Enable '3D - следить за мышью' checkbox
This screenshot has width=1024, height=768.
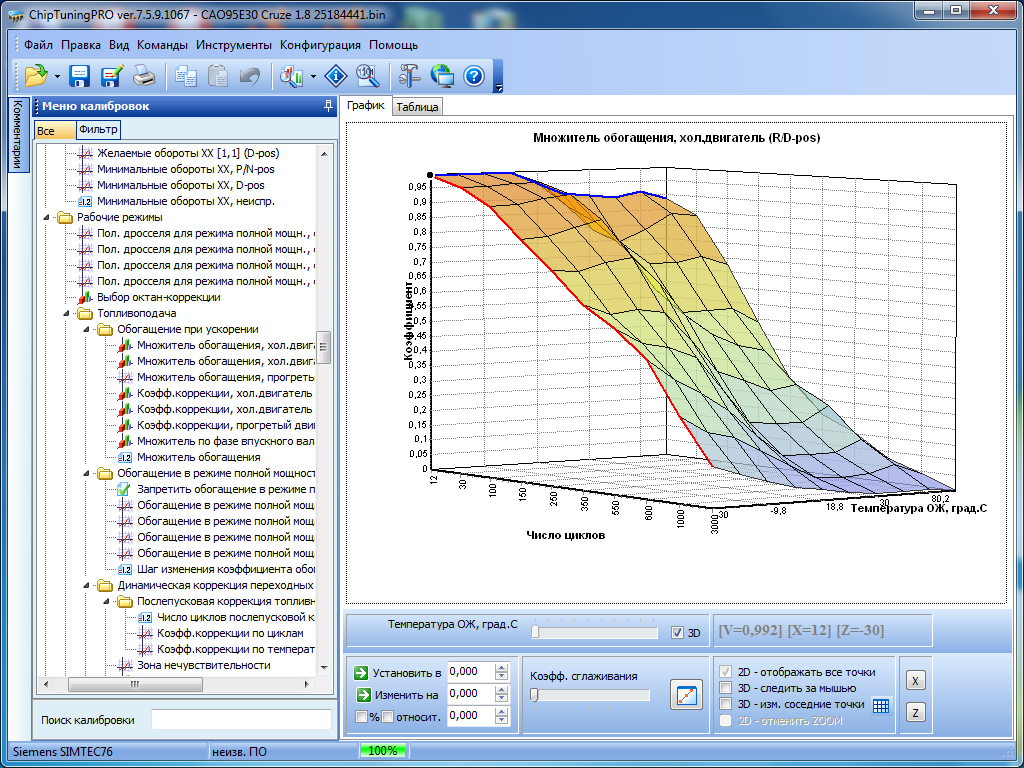click(727, 688)
